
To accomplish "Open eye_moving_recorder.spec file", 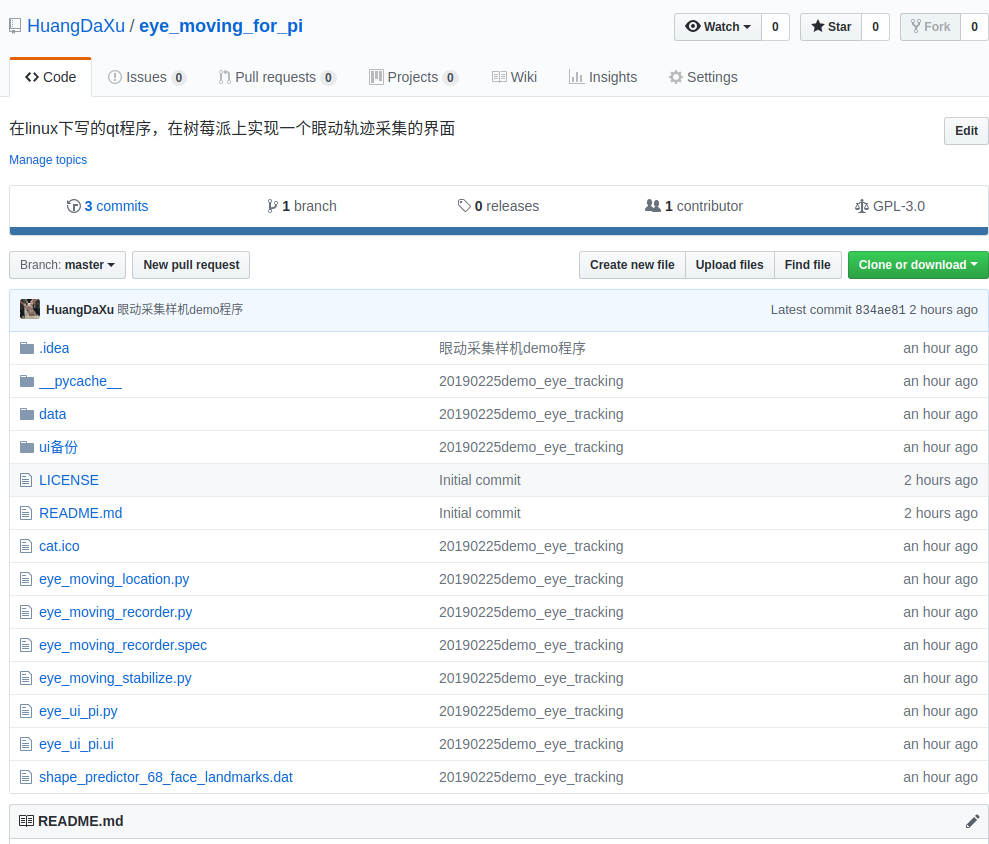I will tap(123, 645).
